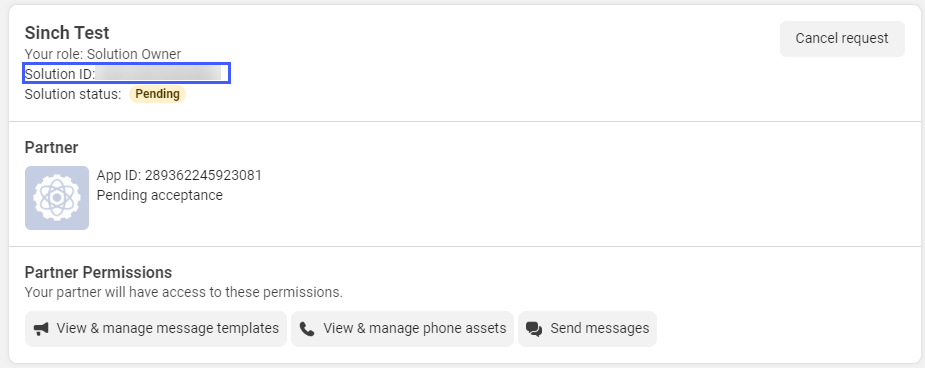The image size is (925, 368).
Task: Click the megaphone icon for message templates
Action: 41,328
